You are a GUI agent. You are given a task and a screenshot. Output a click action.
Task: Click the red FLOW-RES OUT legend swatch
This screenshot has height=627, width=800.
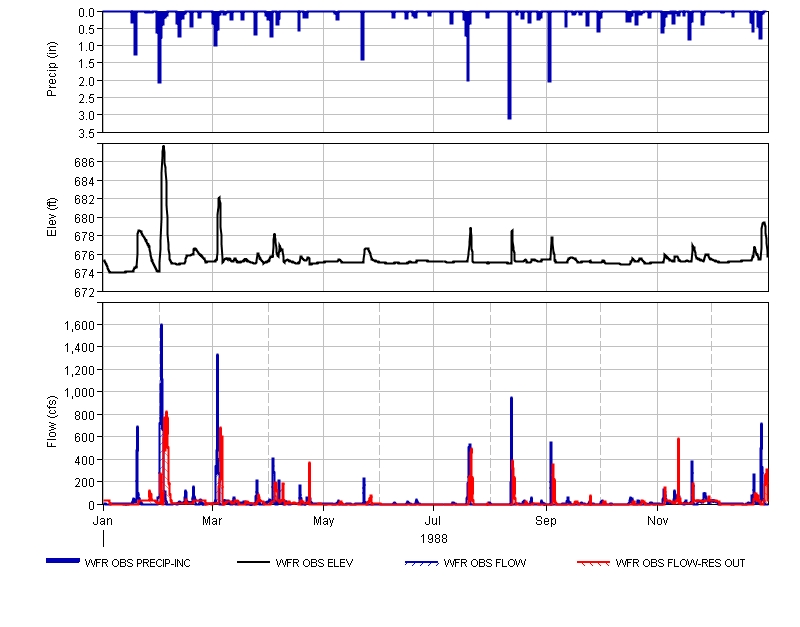[593, 563]
